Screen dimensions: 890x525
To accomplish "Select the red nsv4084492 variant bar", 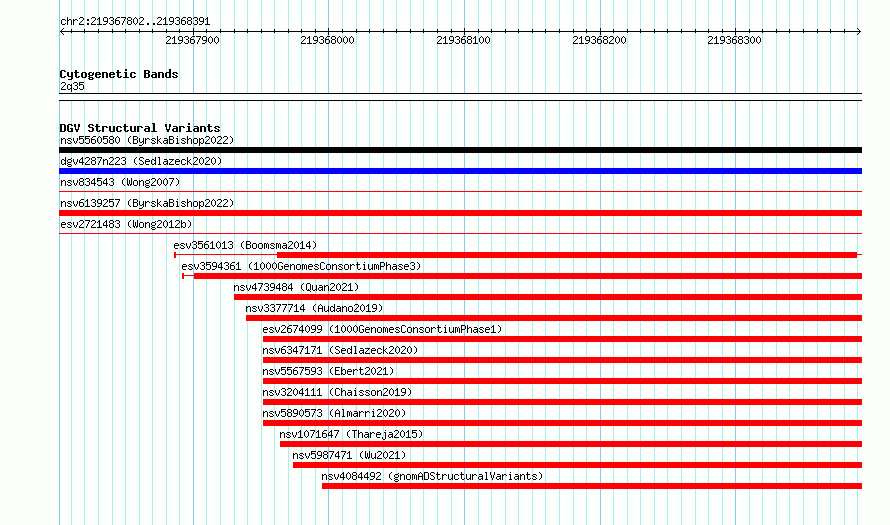I will (592, 486).
